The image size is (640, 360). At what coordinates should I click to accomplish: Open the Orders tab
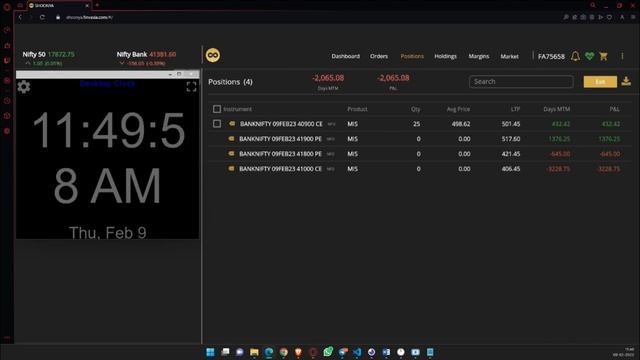click(379, 56)
